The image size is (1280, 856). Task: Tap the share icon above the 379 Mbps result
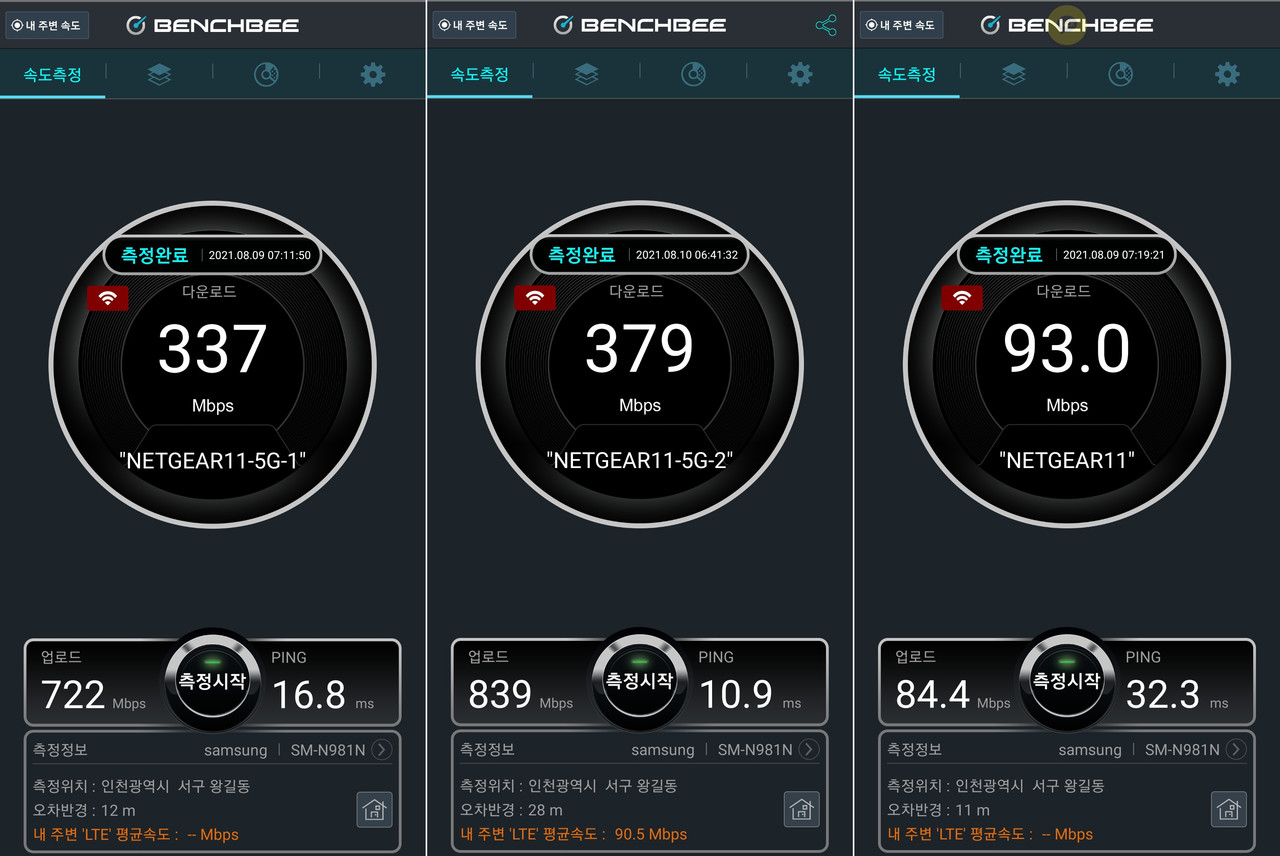click(826, 25)
